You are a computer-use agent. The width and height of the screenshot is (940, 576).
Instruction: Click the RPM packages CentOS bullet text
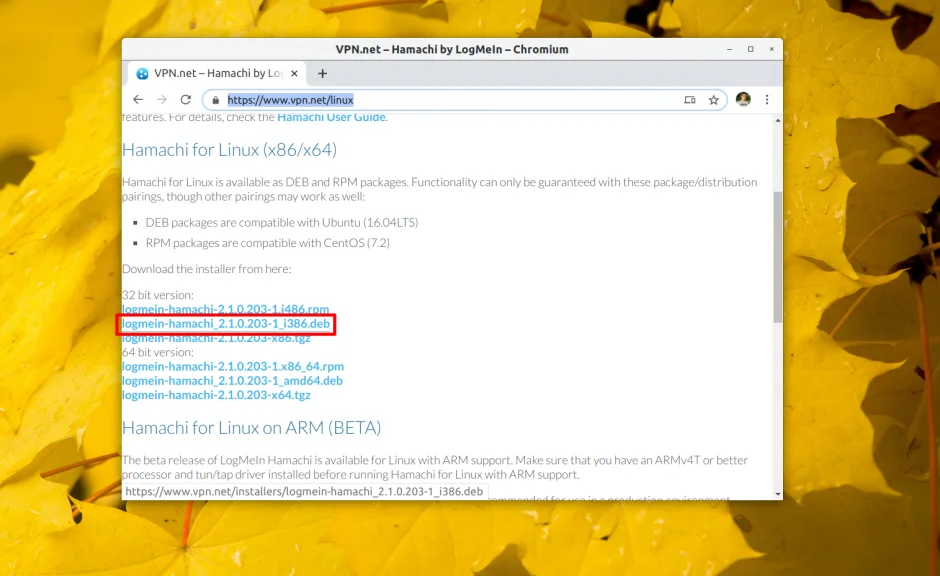267,243
